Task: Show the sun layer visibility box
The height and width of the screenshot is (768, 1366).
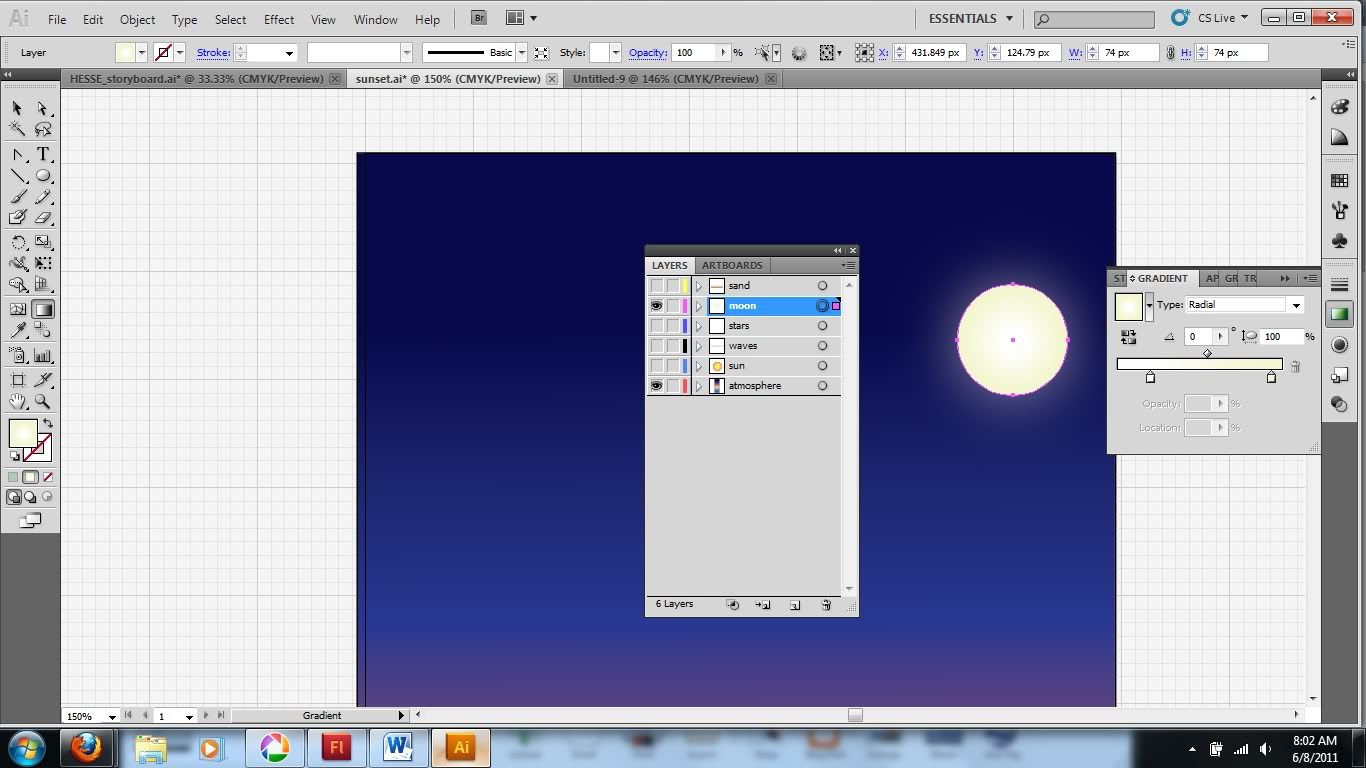Action: point(657,366)
